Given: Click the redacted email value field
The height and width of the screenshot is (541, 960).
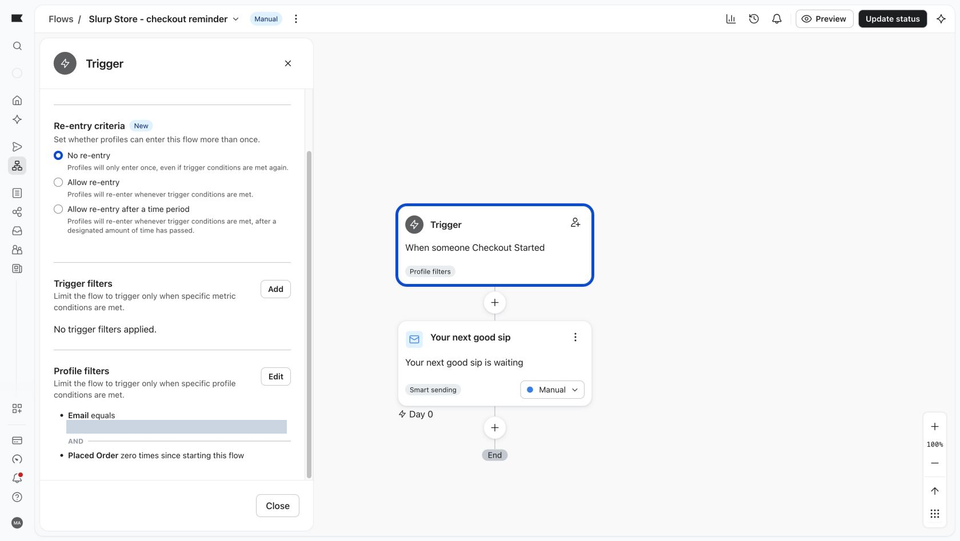Looking at the screenshot, I should coord(176,427).
